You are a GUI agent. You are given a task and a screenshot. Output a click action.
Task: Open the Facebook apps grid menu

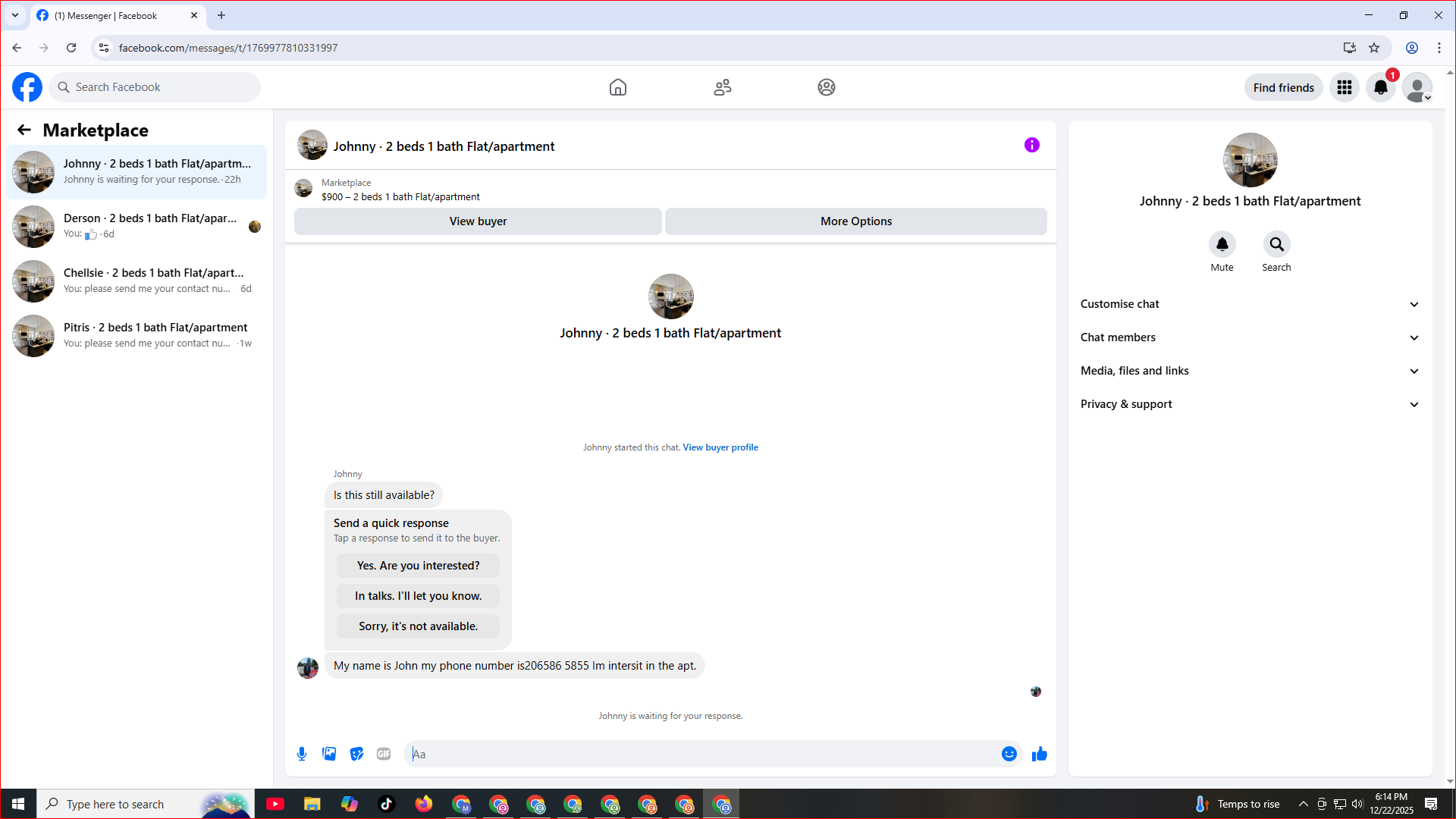click(1345, 88)
